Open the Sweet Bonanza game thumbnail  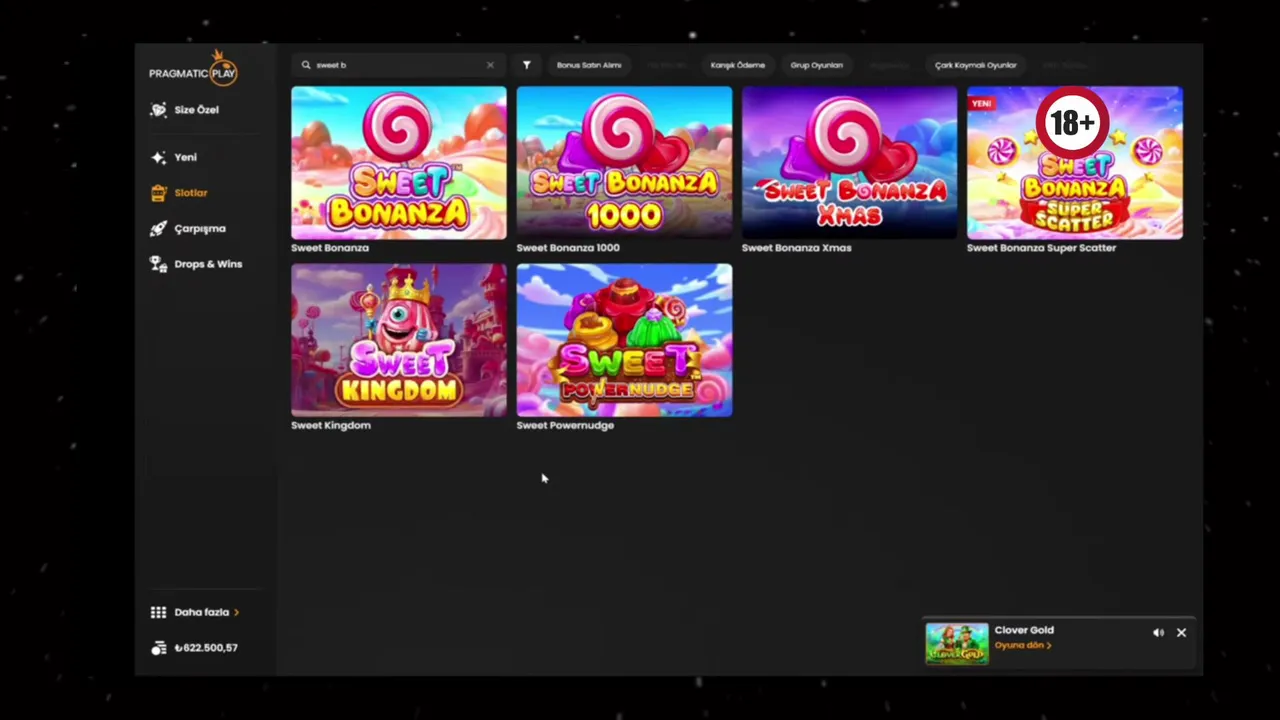(399, 163)
